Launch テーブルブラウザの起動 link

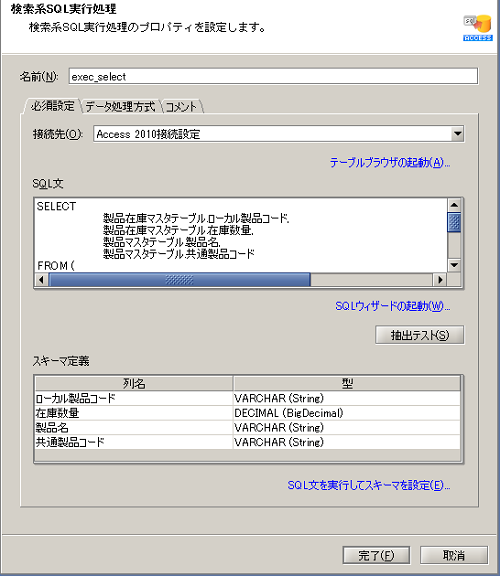(x=390, y=162)
